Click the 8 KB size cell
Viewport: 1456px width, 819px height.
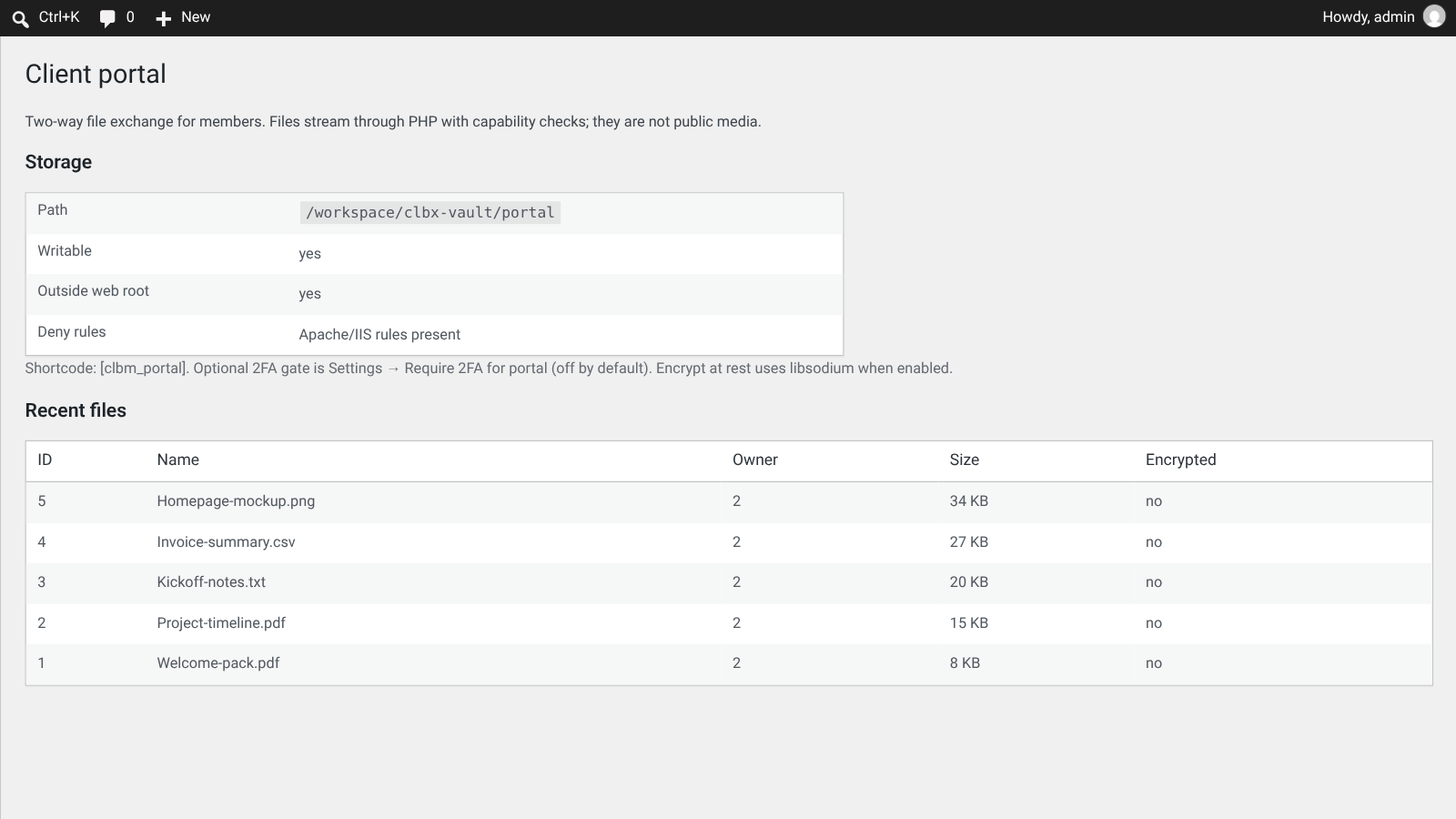[965, 663]
